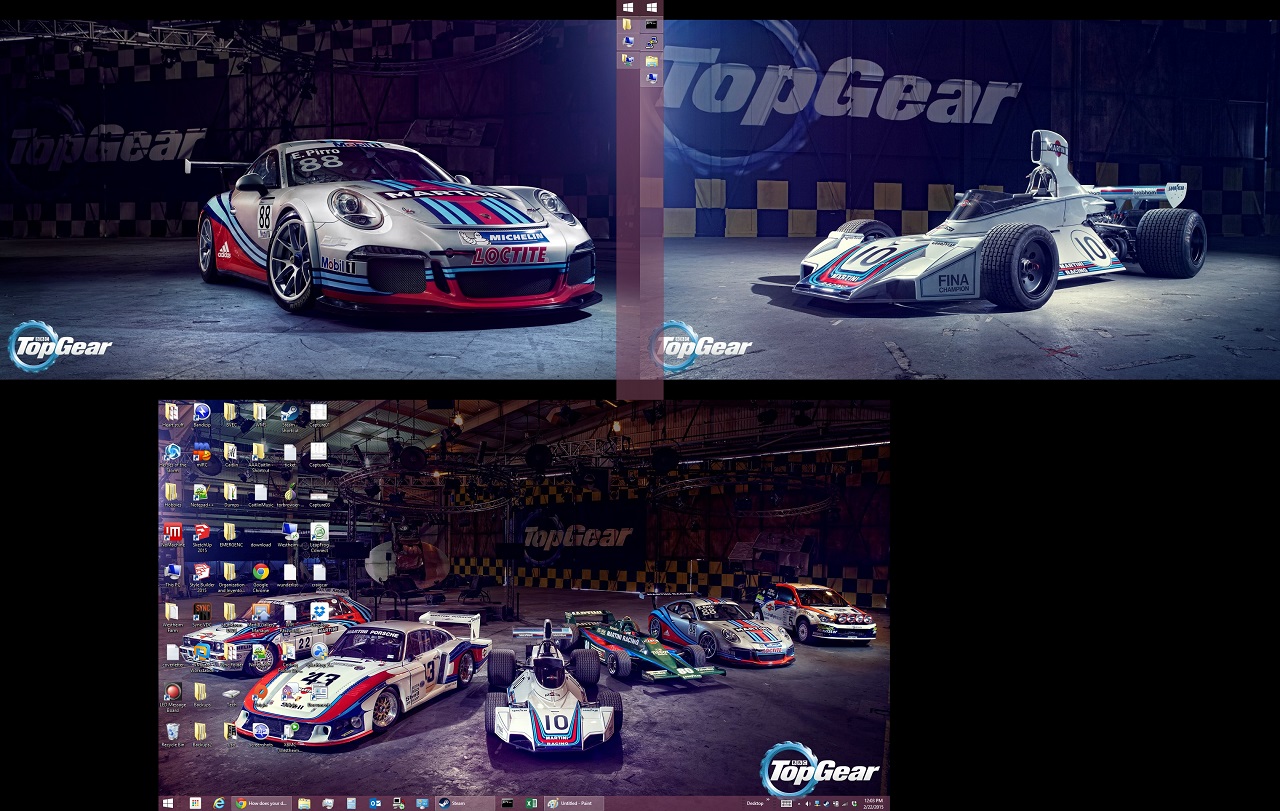Viewport: 1280px width, 811px height.
Task: Switch to the Untitled - Paint taskbar button
Action: click(576, 803)
